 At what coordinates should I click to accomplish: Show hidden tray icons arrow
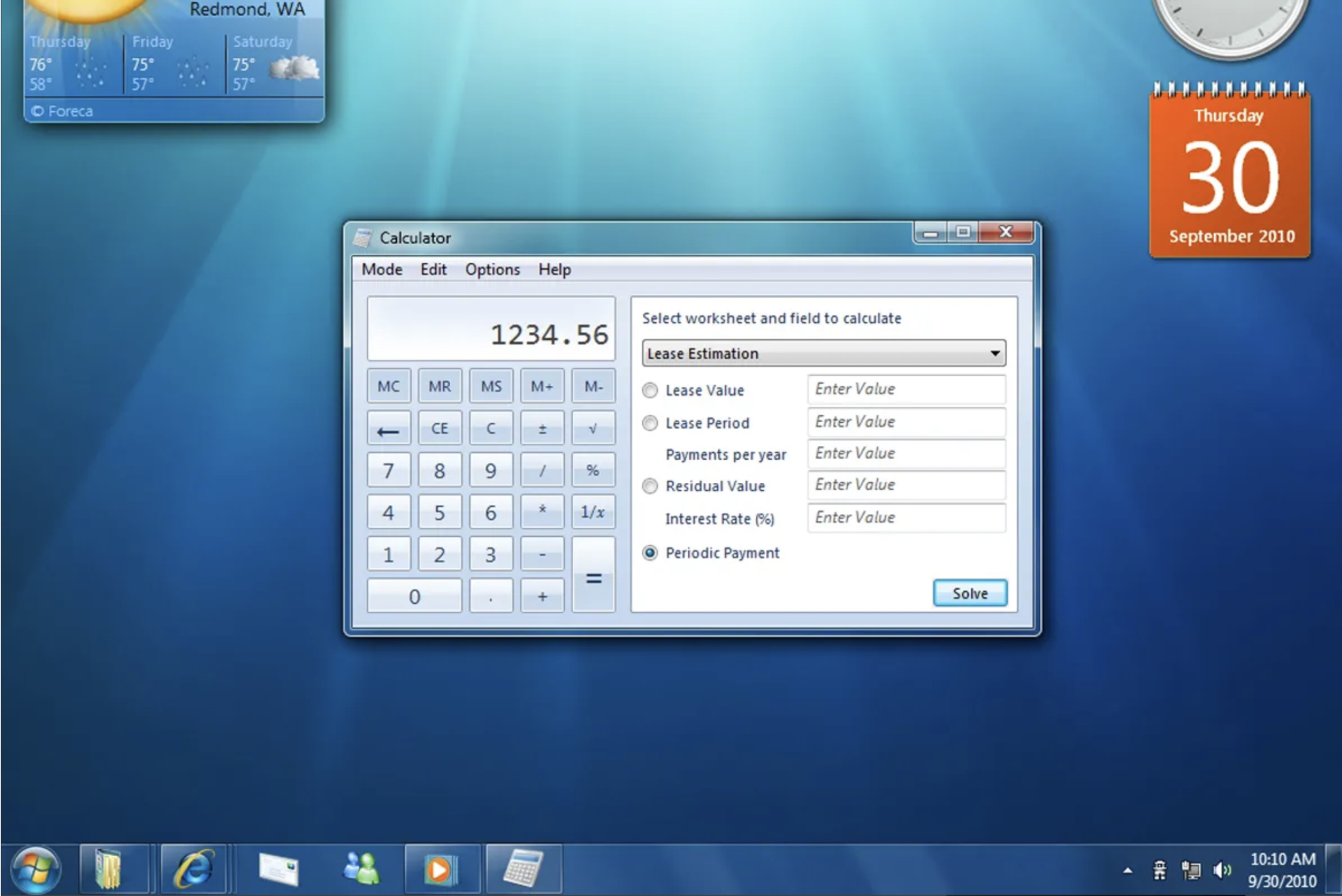pyautogui.click(x=1127, y=871)
